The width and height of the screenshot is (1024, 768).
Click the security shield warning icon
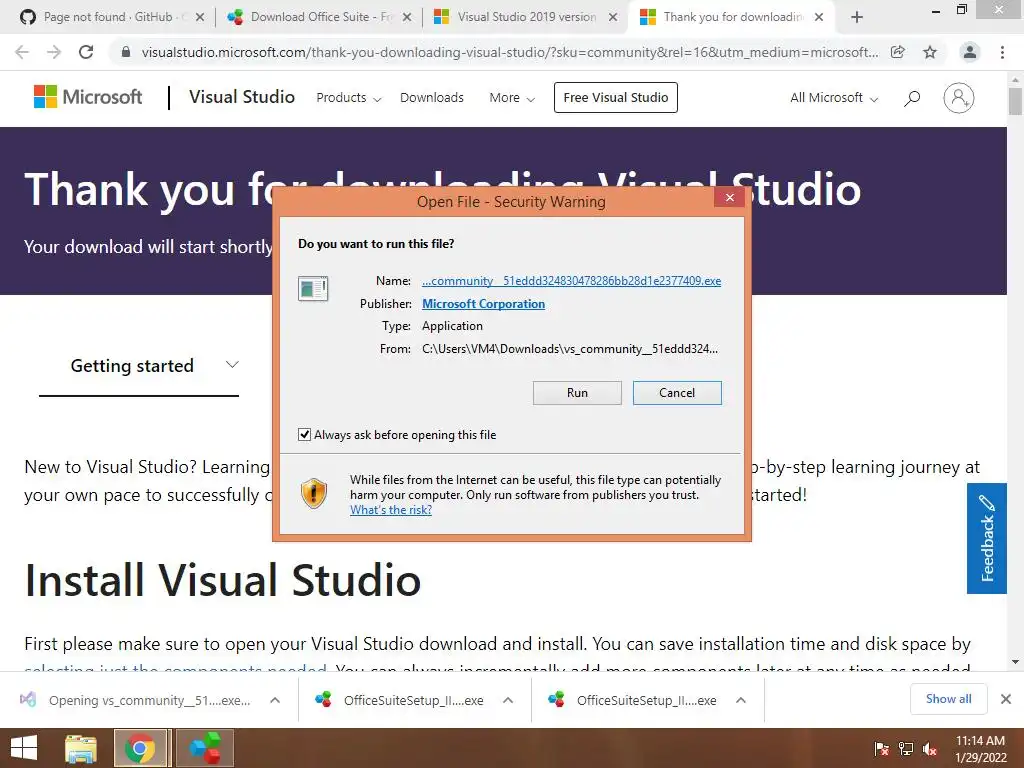click(313, 493)
